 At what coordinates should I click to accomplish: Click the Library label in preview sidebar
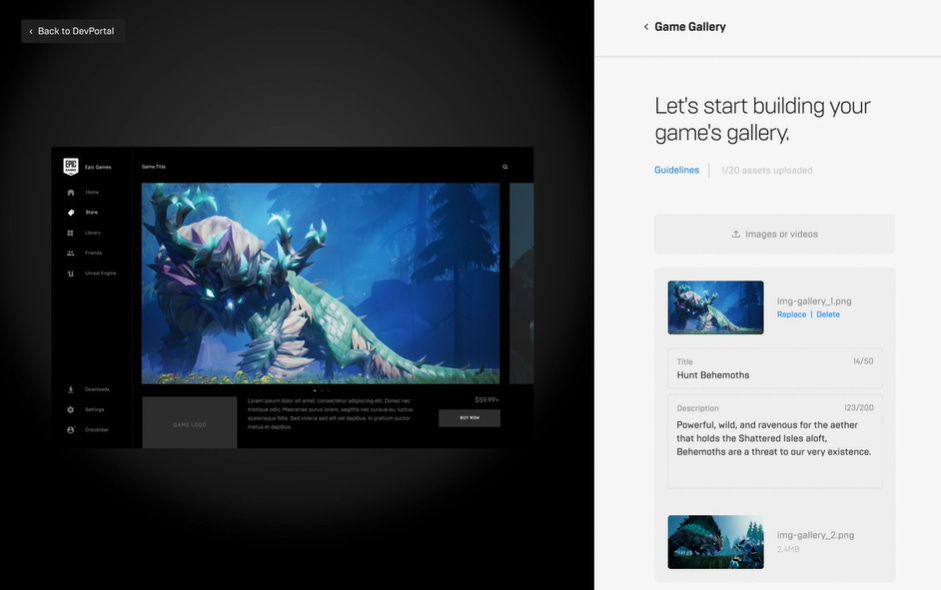[x=93, y=233]
